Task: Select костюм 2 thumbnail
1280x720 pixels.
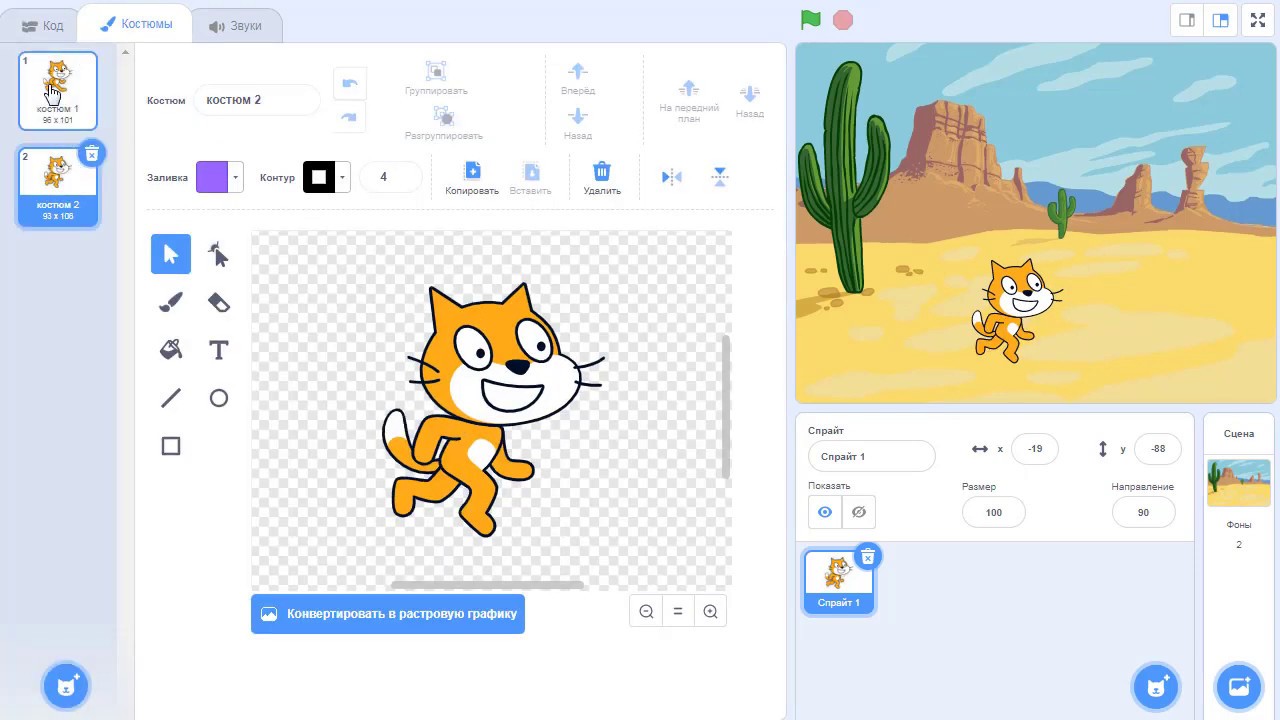Action: [58, 187]
